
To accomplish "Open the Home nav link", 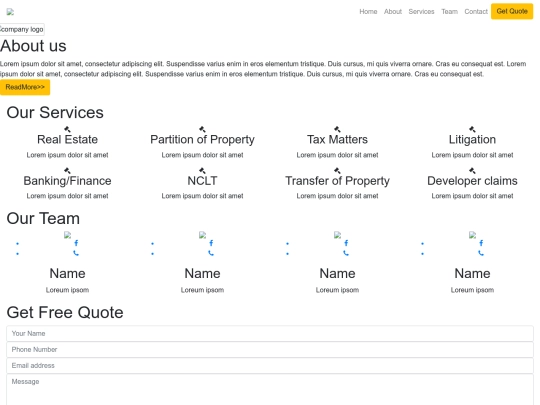I will click(x=368, y=12).
